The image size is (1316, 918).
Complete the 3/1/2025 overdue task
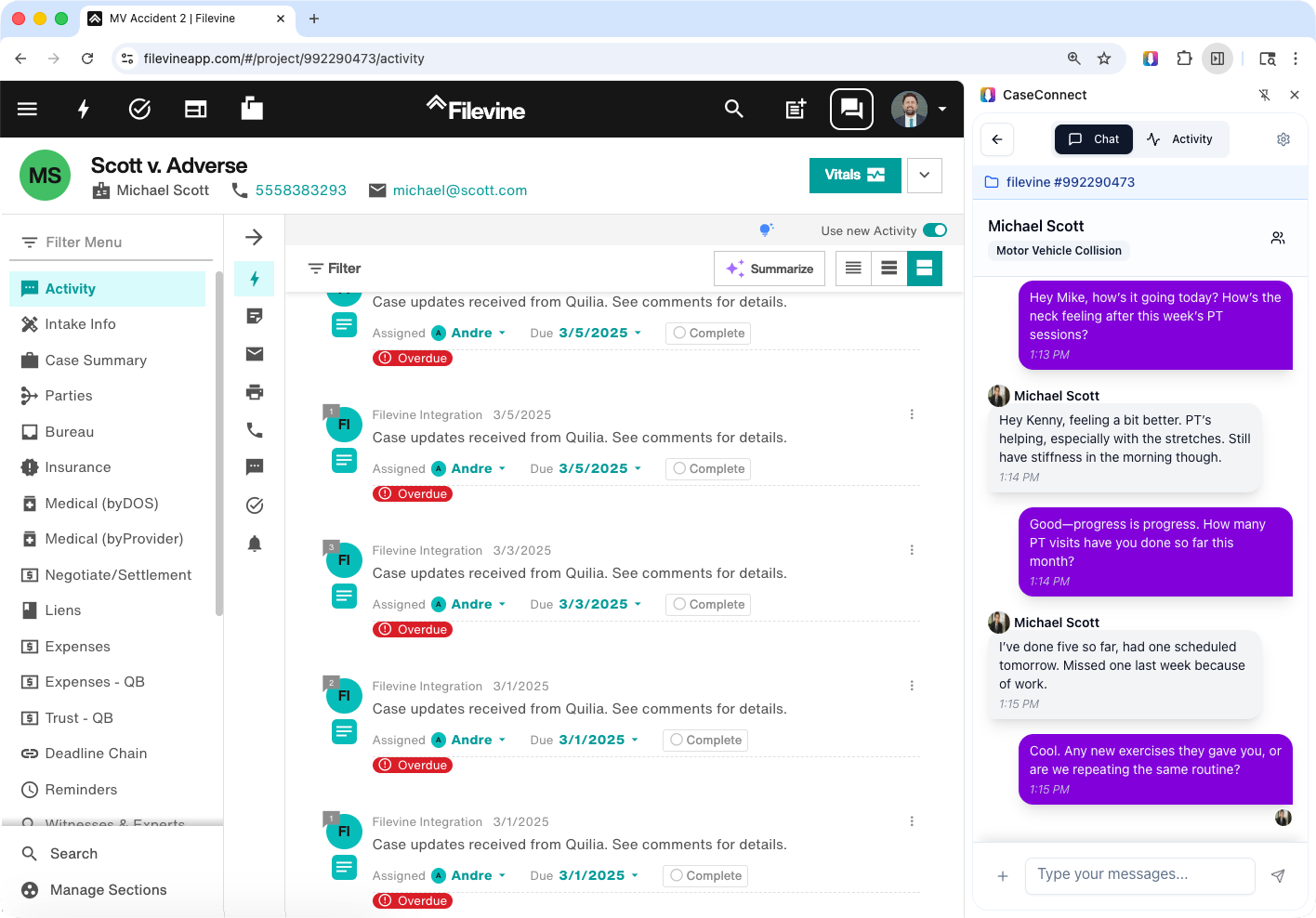pos(705,740)
